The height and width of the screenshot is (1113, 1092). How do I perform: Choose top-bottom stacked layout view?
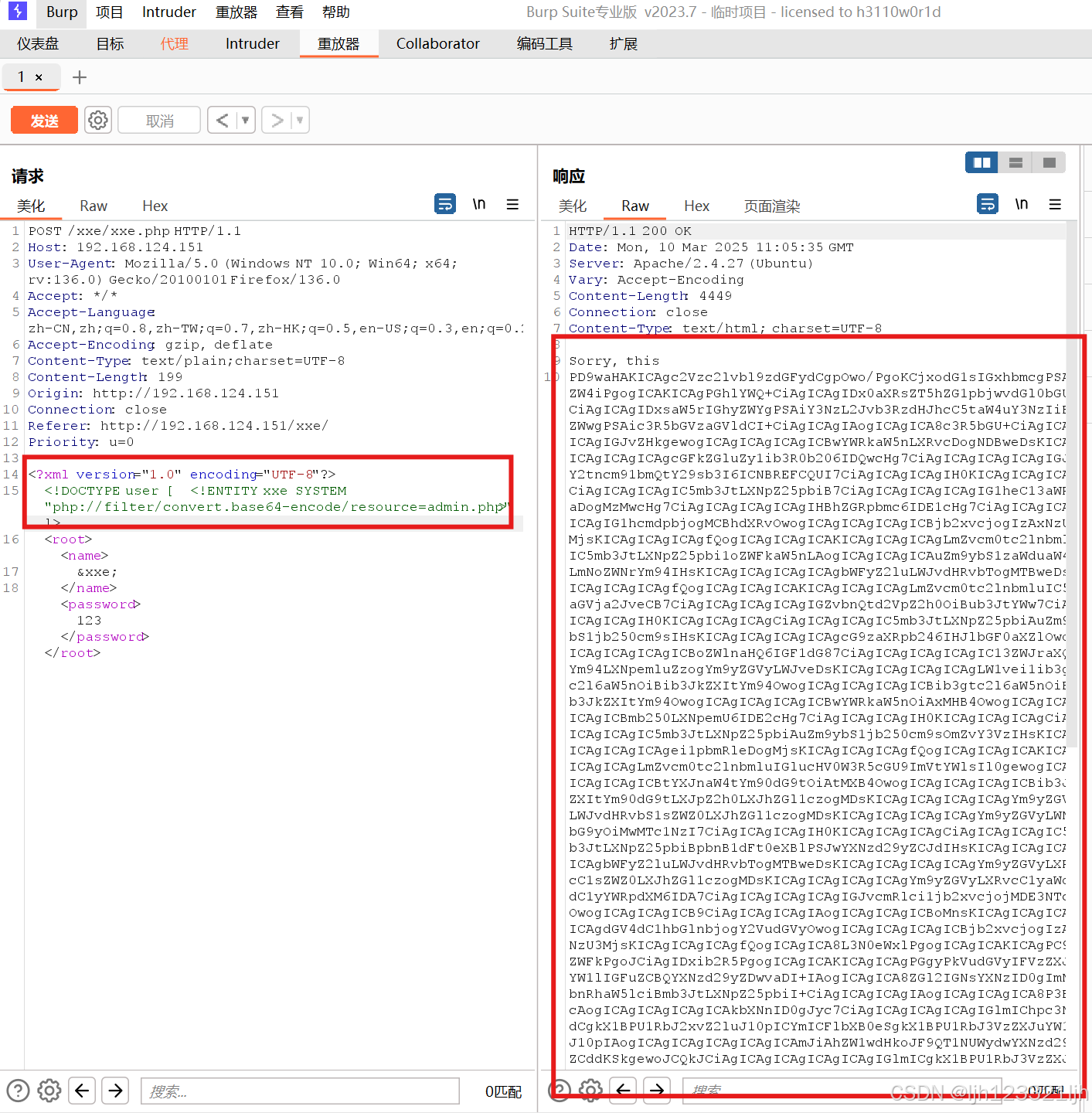[x=1015, y=162]
